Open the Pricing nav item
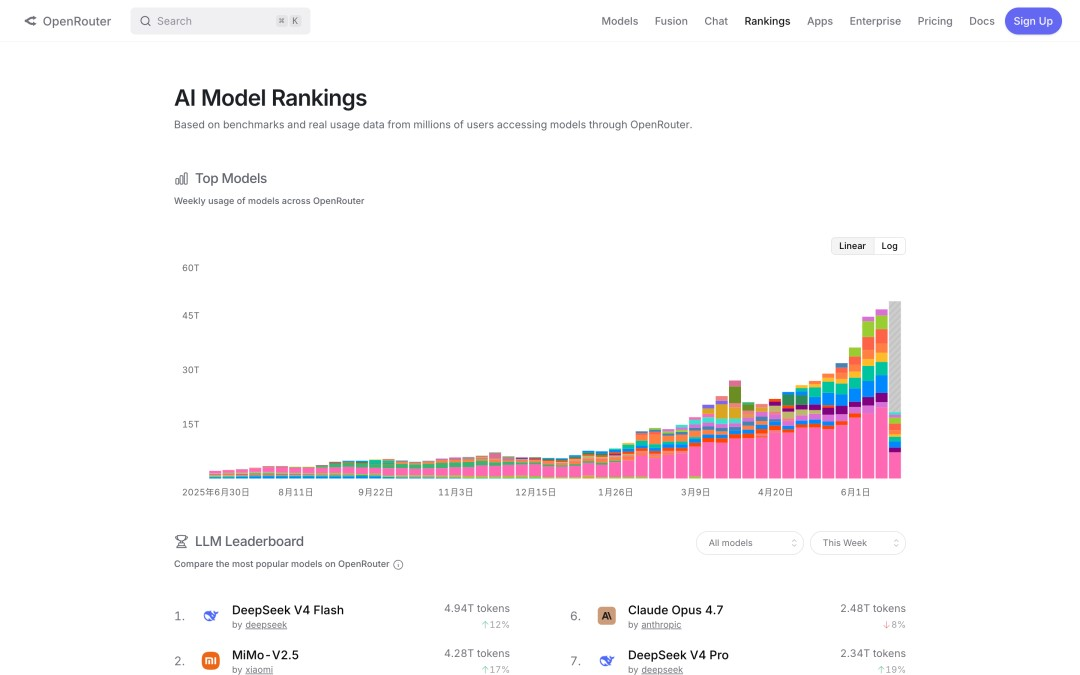1080x675 pixels. coord(935,21)
